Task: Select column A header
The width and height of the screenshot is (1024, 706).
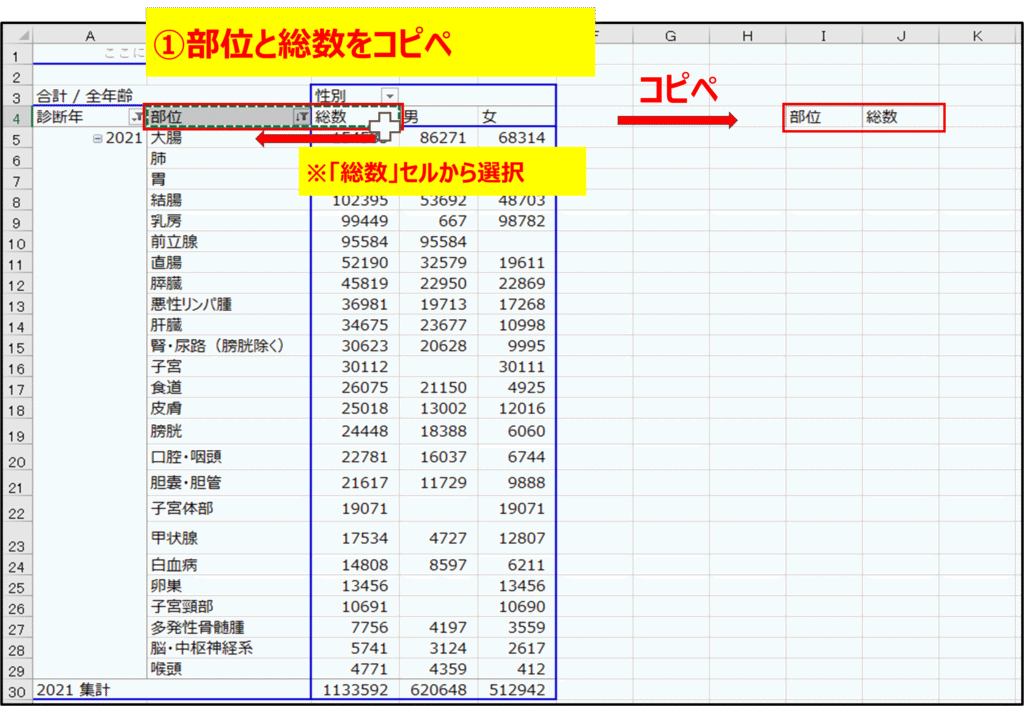Action: [x=90, y=36]
